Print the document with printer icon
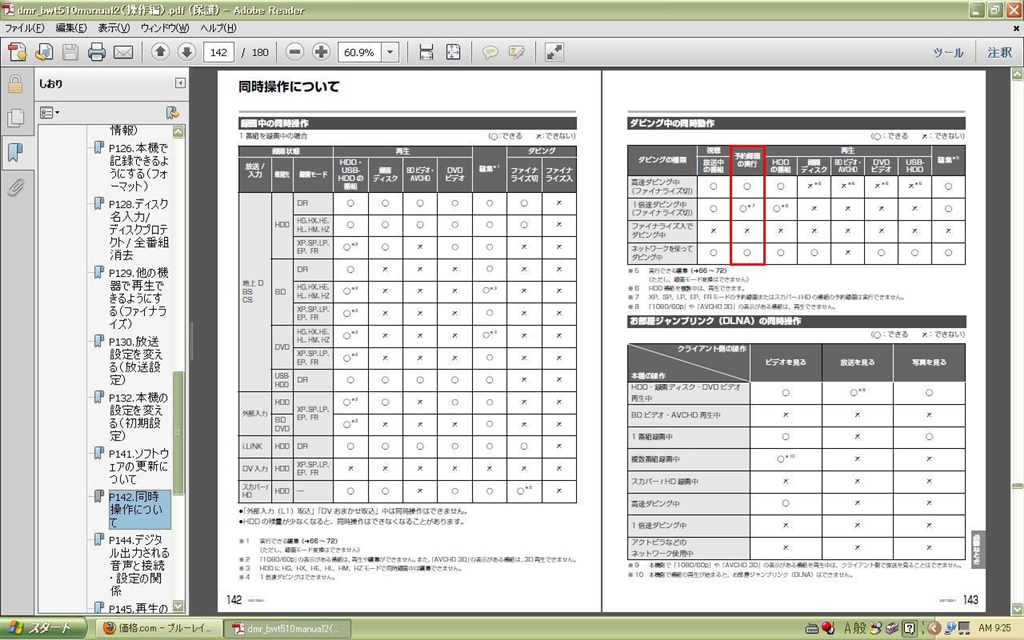The width and height of the screenshot is (1024, 640). tap(97, 52)
